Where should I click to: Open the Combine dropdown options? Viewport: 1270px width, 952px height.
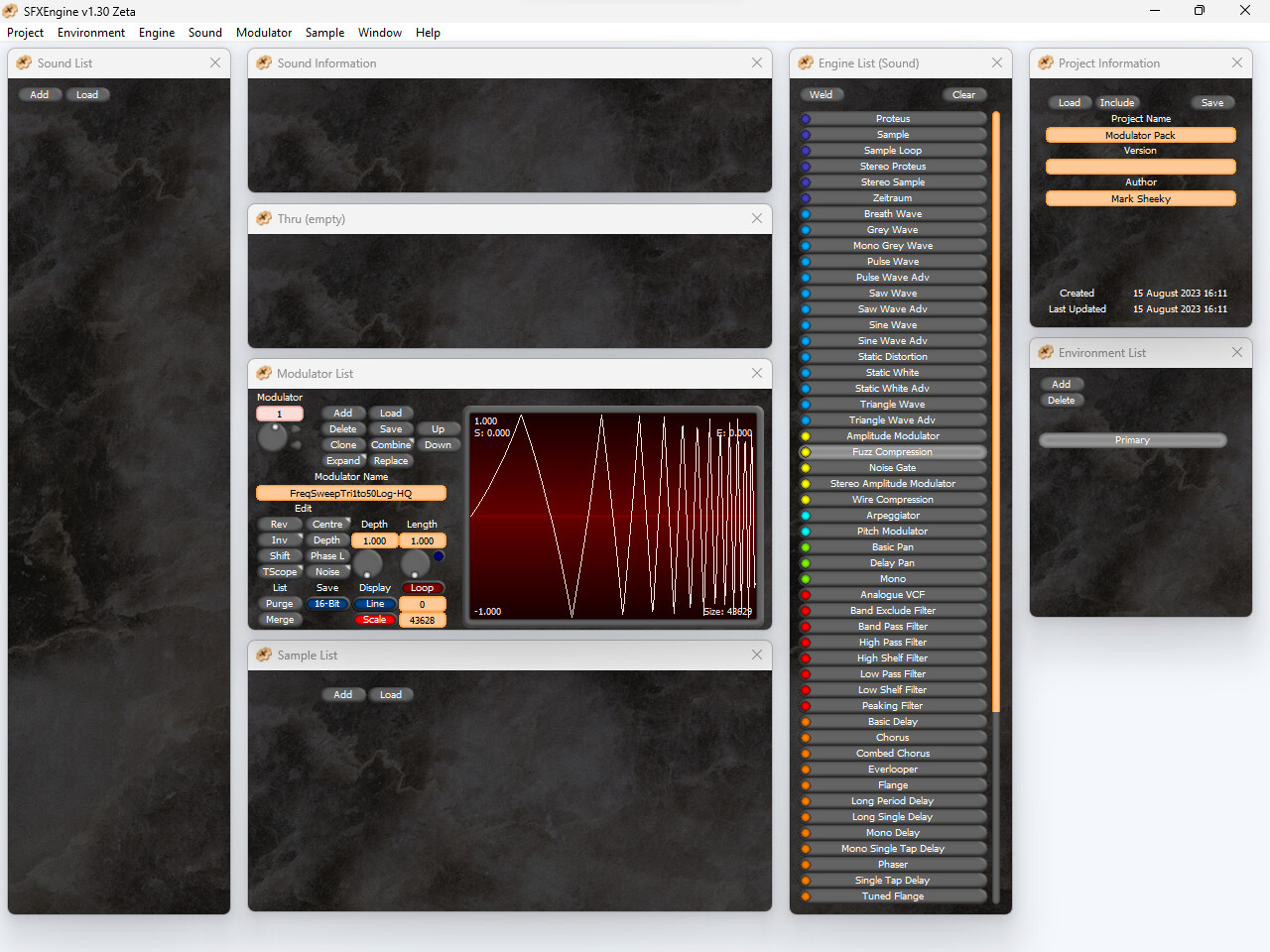tap(391, 444)
